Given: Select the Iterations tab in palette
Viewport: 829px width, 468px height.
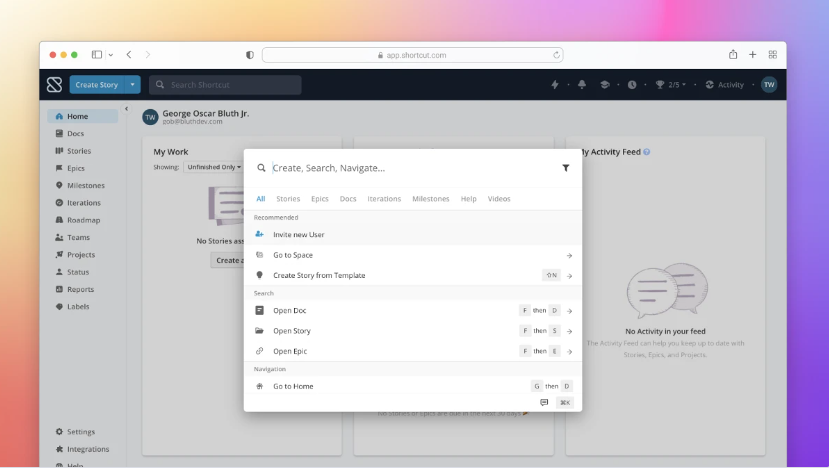Looking at the screenshot, I should pyautogui.click(x=384, y=199).
